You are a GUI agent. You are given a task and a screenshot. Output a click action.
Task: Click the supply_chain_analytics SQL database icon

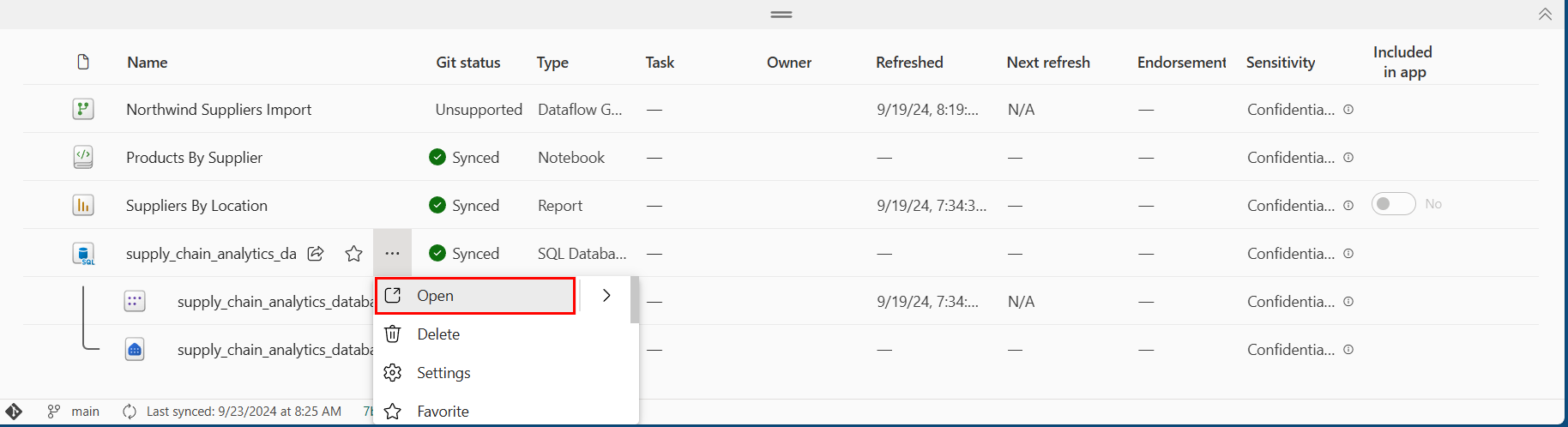click(83, 254)
